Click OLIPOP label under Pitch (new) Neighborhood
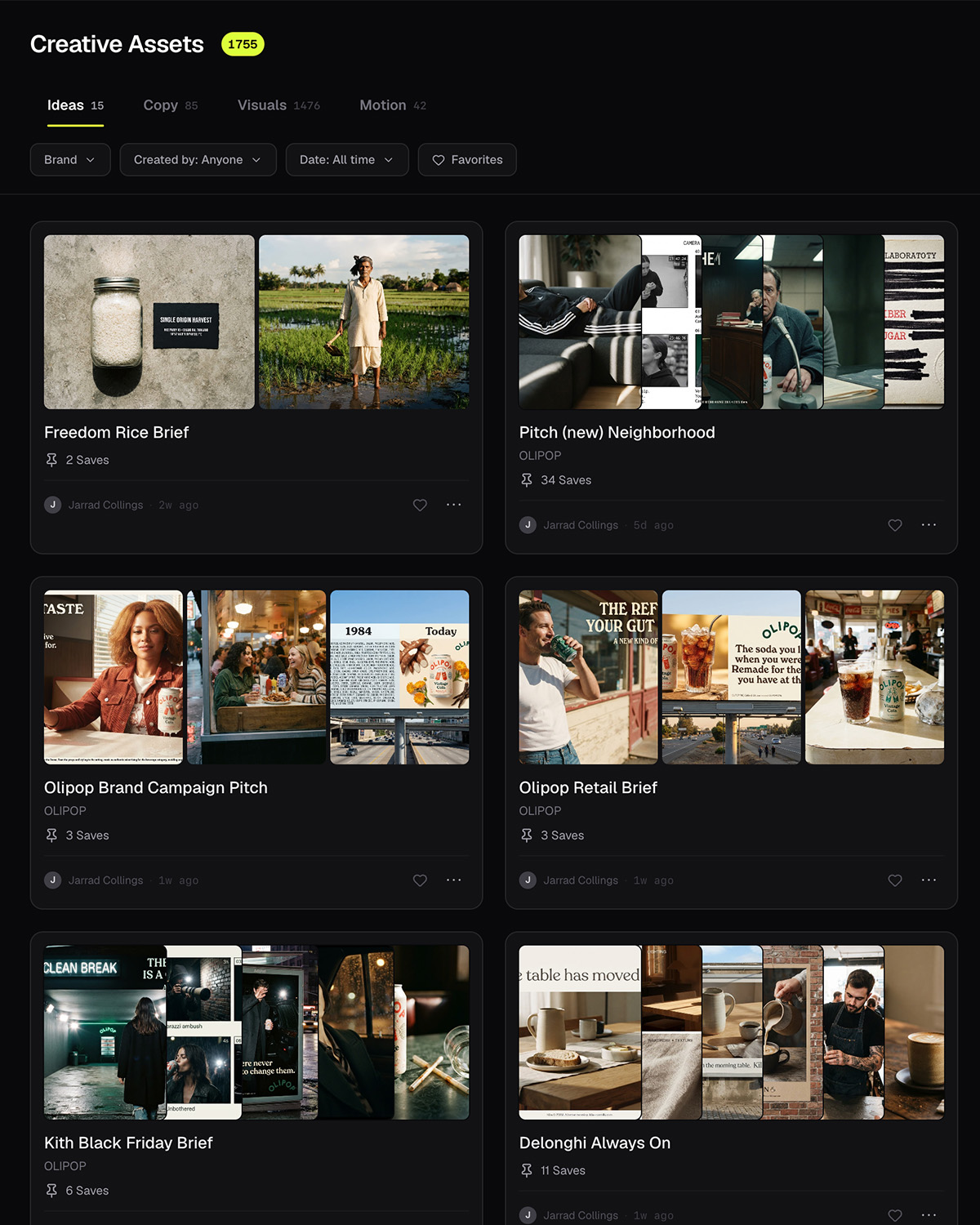The height and width of the screenshot is (1225, 980). pyautogui.click(x=540, y=456)
